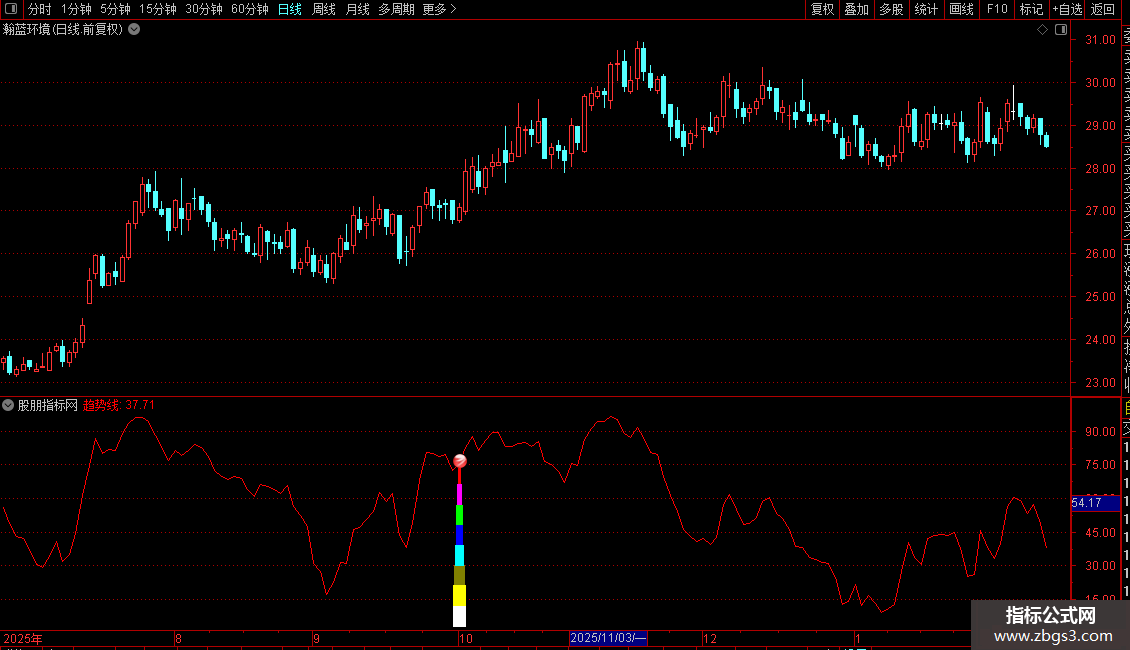Image resolution: width=1130 pixels, height=650 pixels.
Task: Switch to 周线 weekly chart
Action: pyautogui.click(x=324, y=9)
